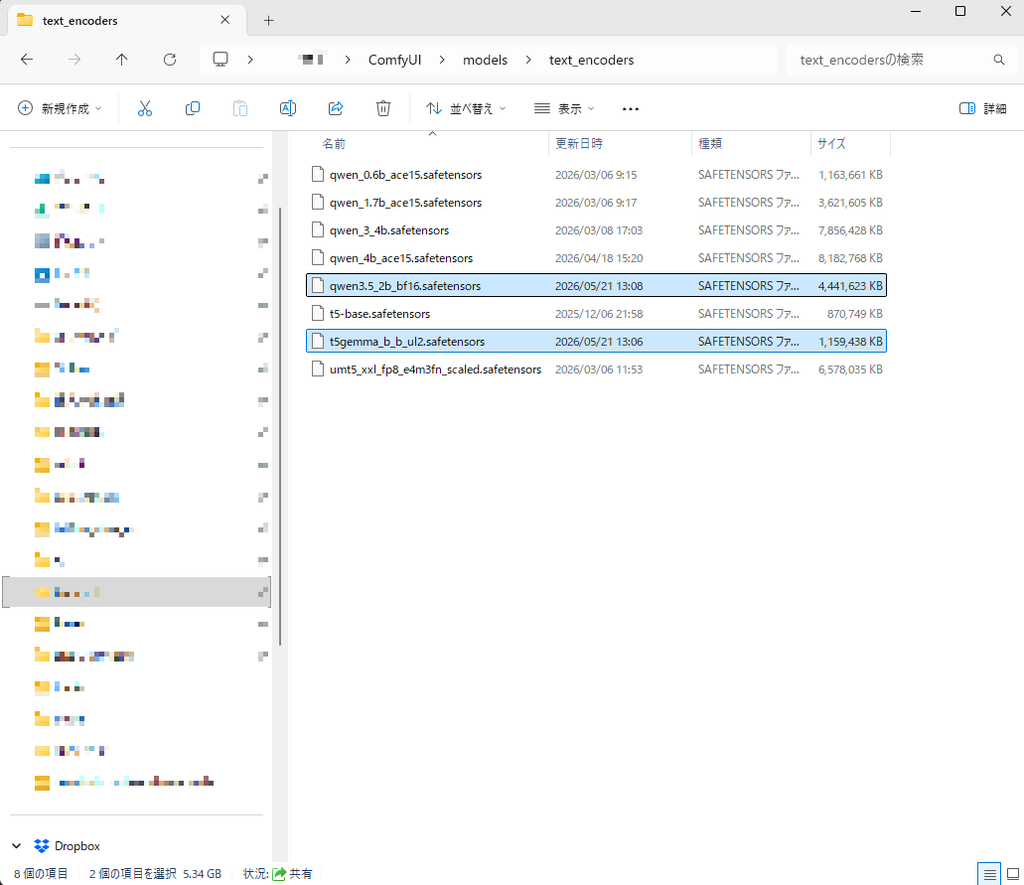This screenshot has height=885, width=1024.
Task: Click file icon of umt5_xxl_fp8_e4m3fn_scaled.safetensors
Action: pyautogui.click(x=318, y=369)
